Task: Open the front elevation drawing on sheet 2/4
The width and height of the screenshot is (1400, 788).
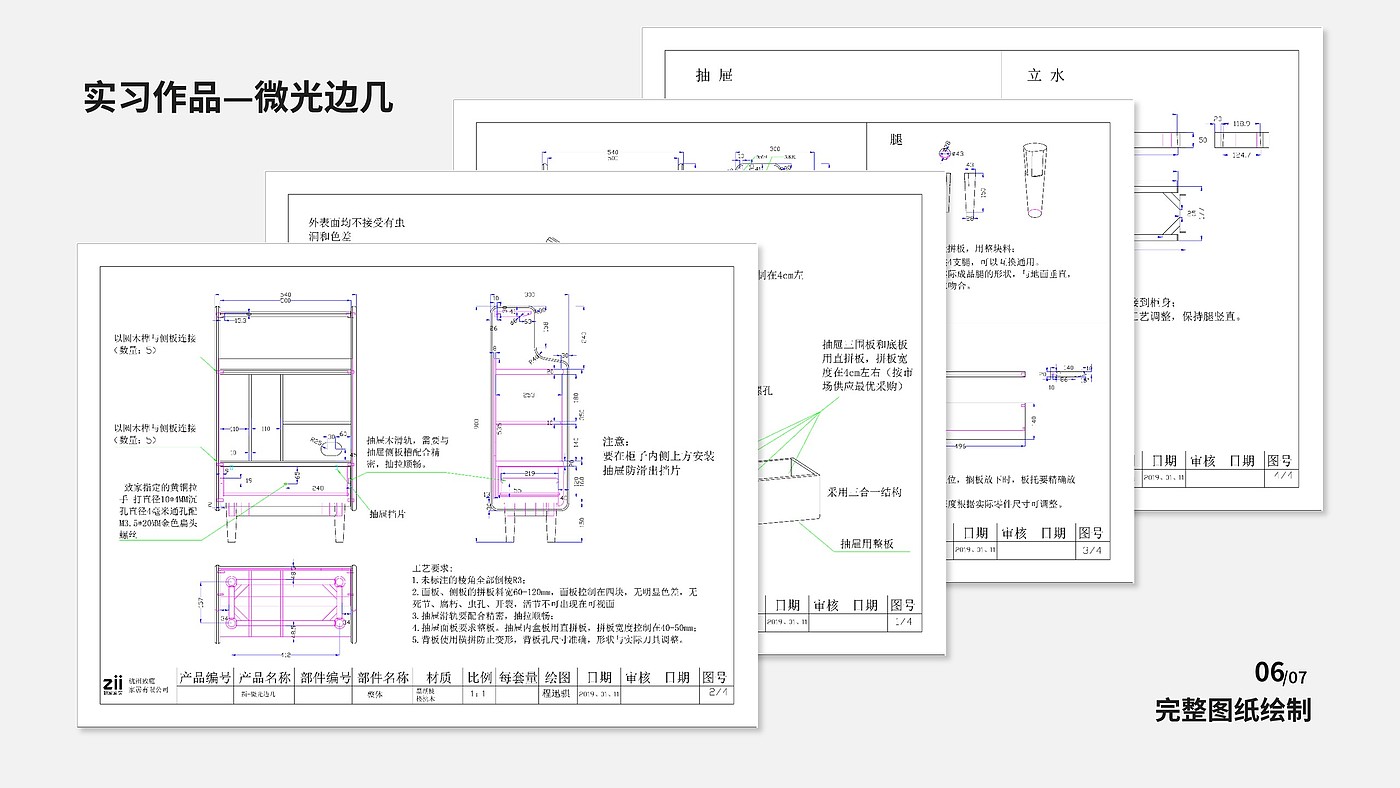Action: pos(287,420)
